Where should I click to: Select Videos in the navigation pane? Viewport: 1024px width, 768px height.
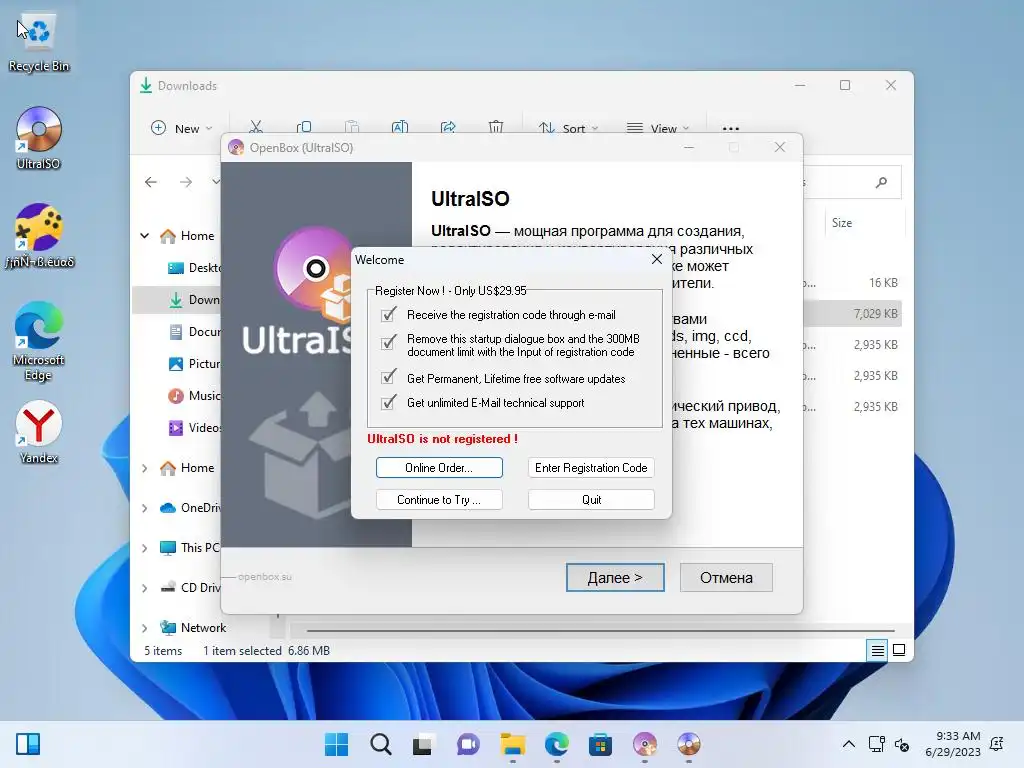(x=195, y=428)
